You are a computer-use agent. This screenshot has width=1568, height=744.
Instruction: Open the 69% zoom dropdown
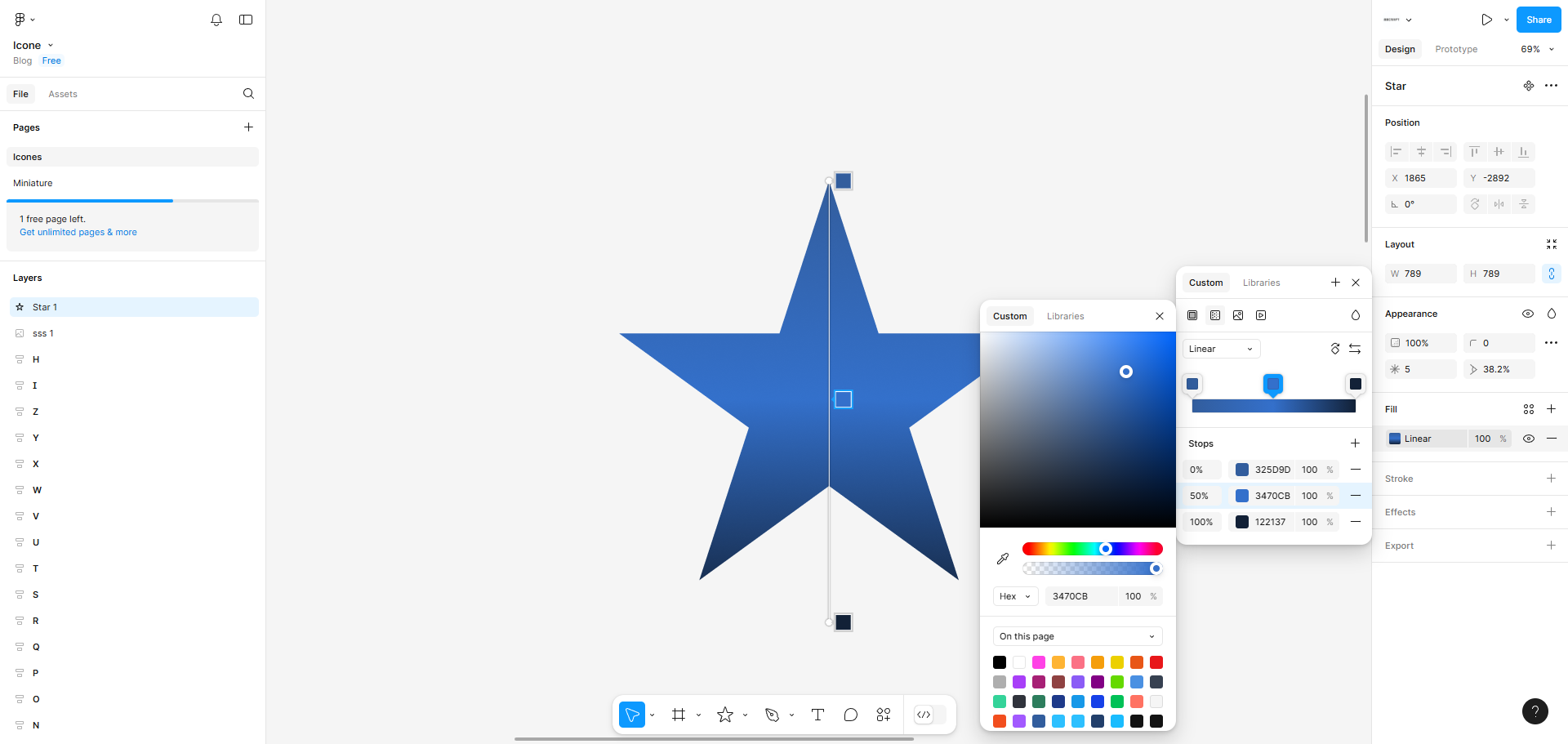(x=1537, y=49)
